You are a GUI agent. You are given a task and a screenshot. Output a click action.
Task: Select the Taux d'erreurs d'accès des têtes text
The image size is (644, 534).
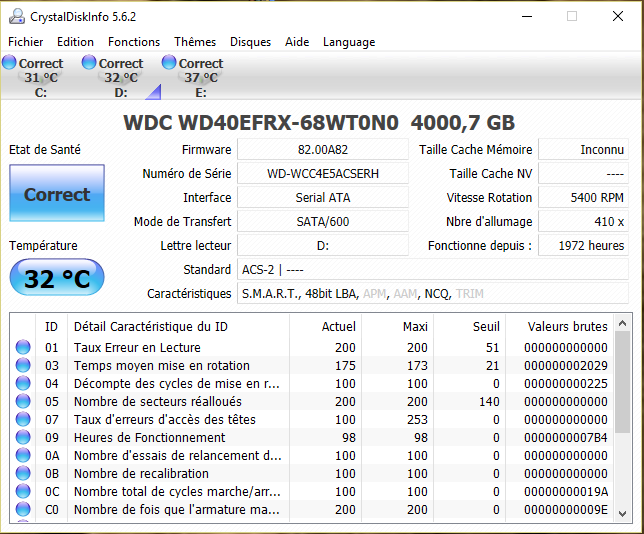tap(165, 419)
